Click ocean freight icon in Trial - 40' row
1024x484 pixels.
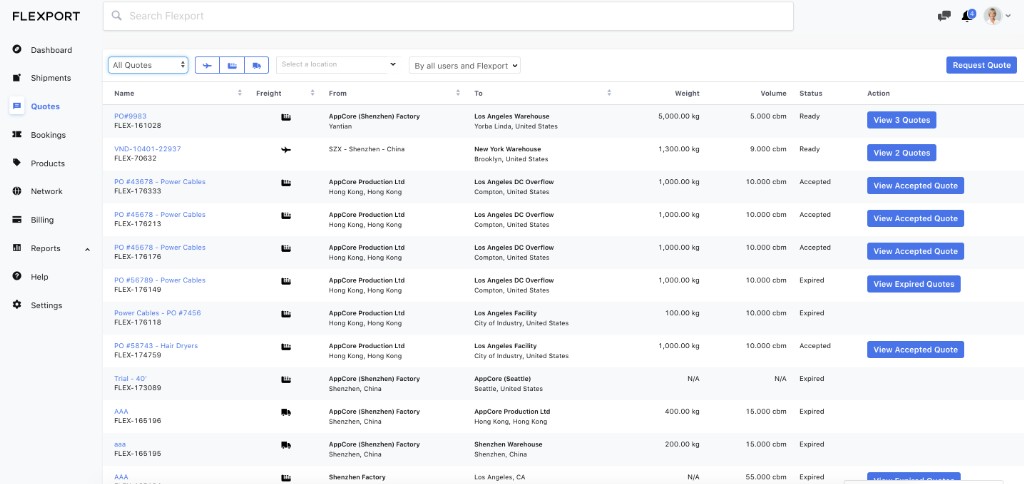coord(285,379)
